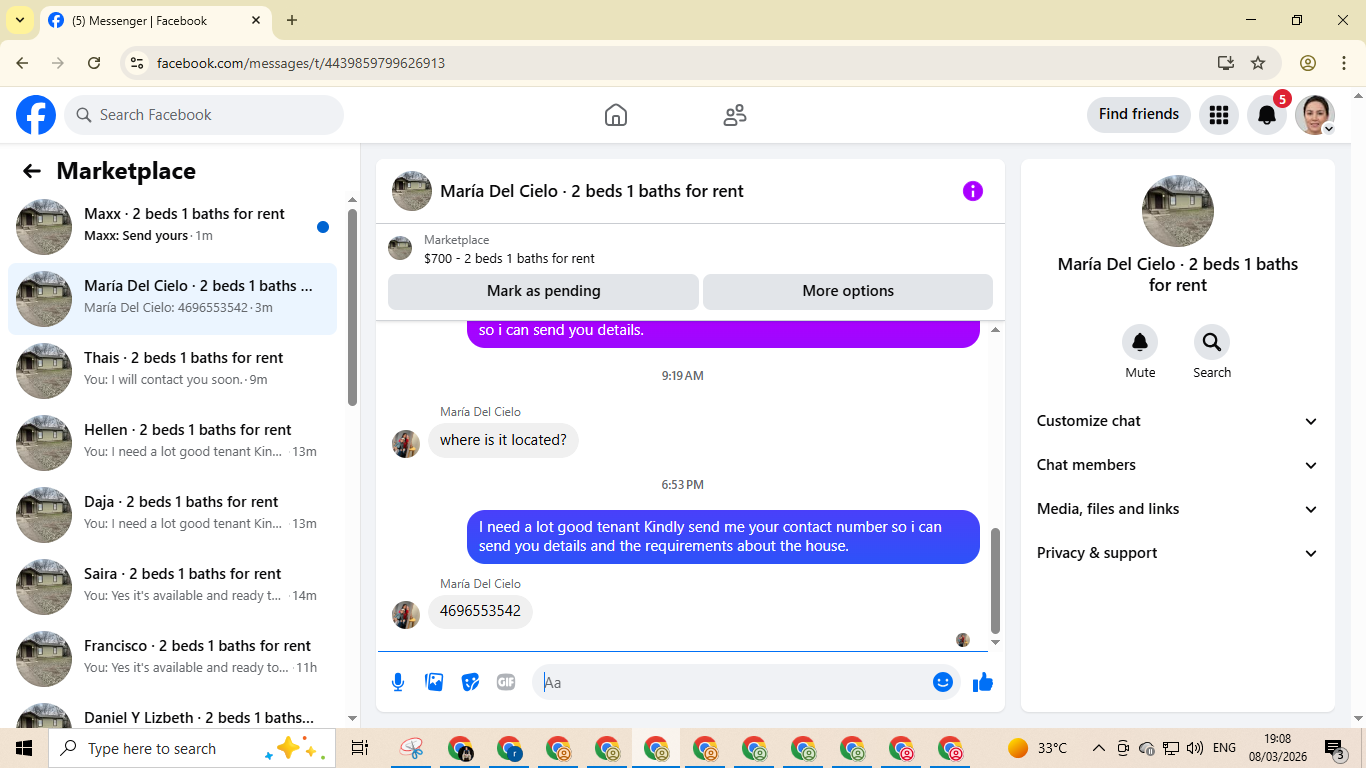Record a voice clip with the microphone icon
The width and height of the screenshot is (1366, 768).
(x=398, y=682)
